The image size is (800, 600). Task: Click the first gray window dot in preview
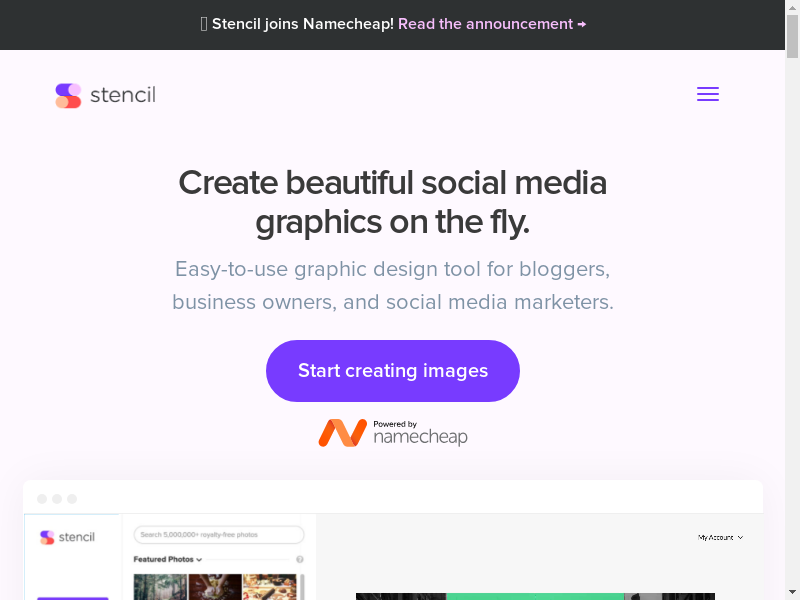coord(42,499)
